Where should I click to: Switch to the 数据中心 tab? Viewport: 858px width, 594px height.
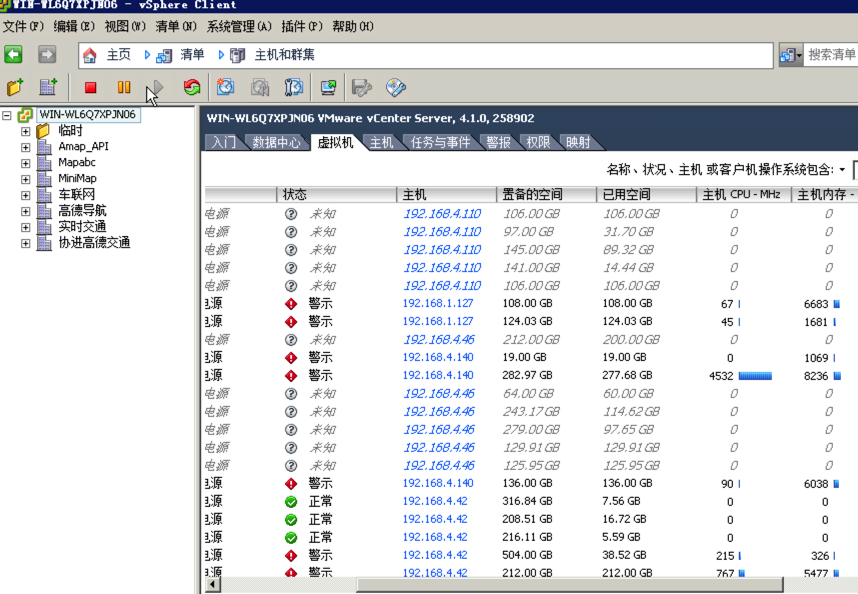[276, 143]
